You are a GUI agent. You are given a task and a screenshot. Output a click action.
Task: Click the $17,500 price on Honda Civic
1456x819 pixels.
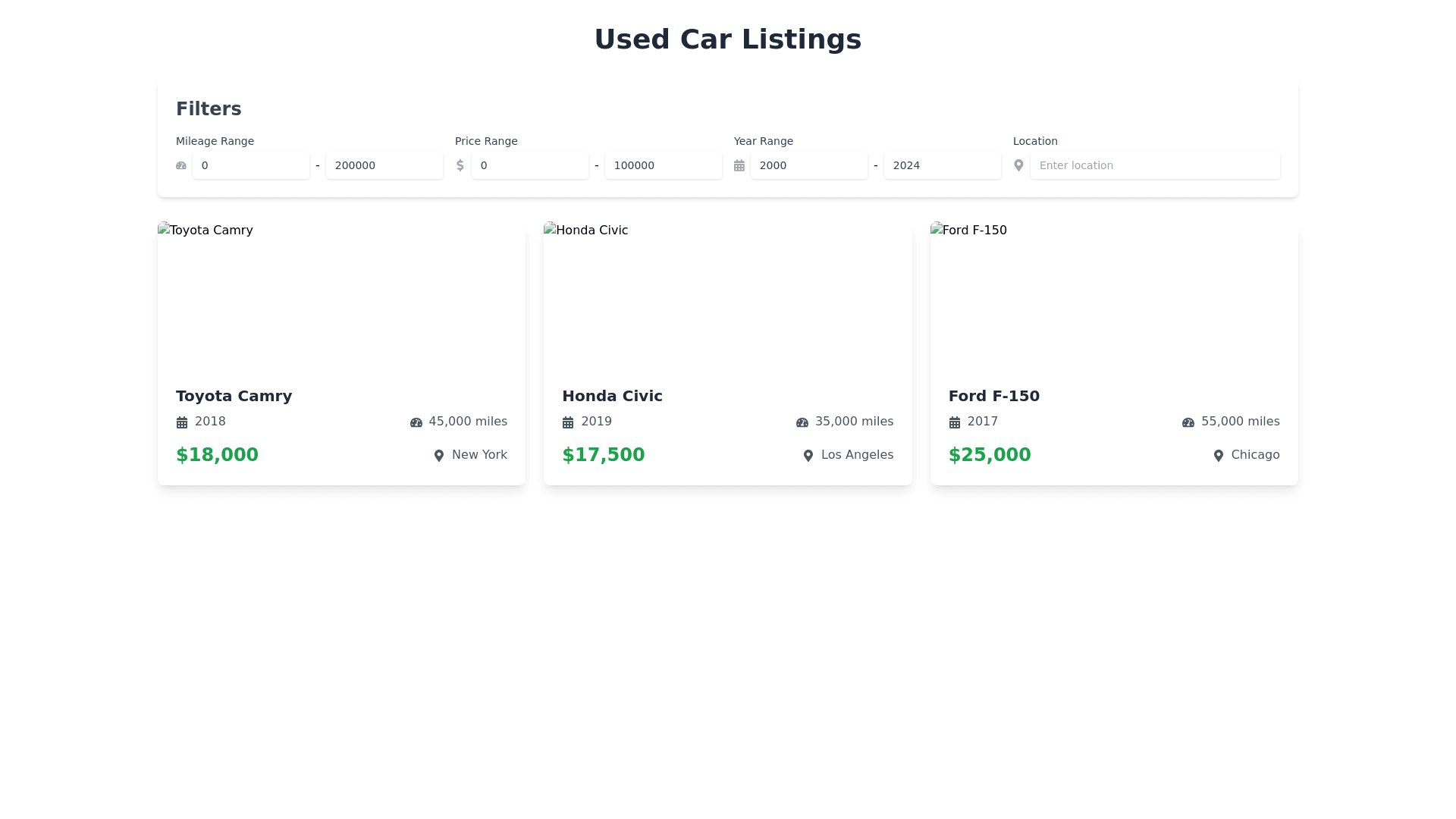click(x=603, y=454)
